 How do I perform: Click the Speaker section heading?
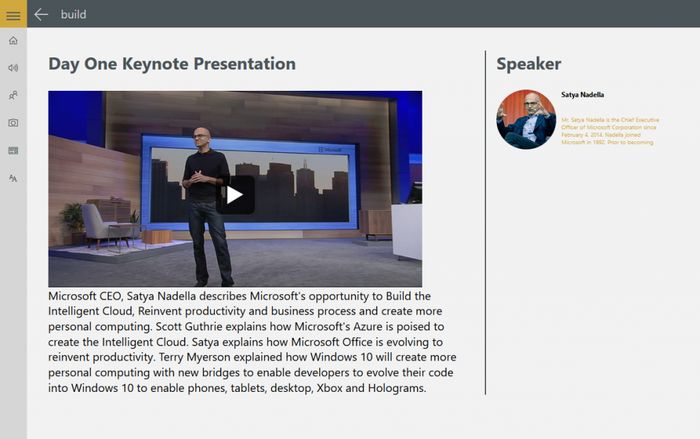528,64
